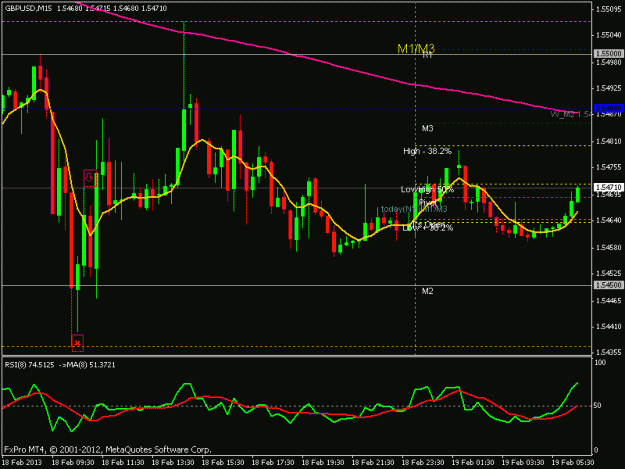Click the M3 pivot level label

click(427, 128)
